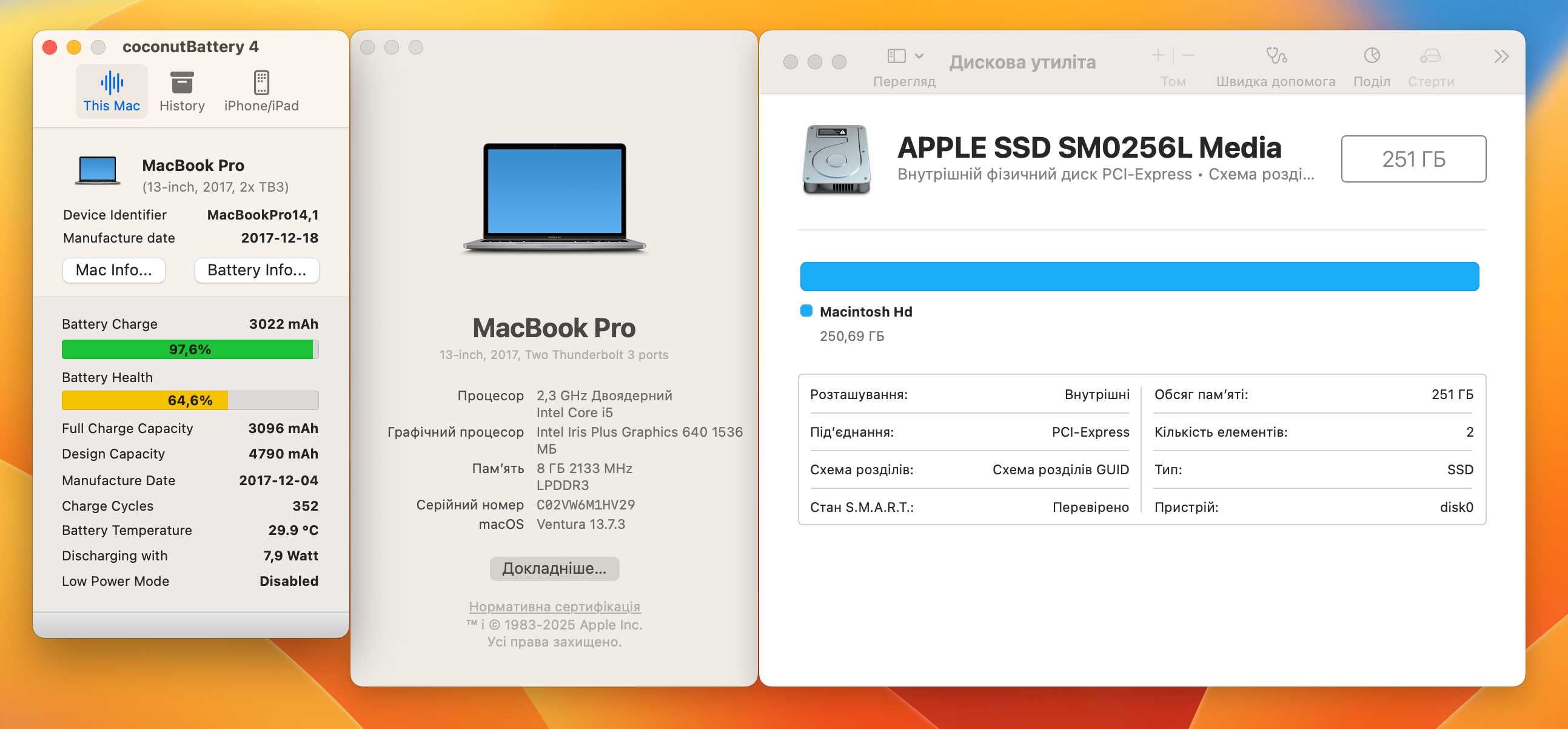Click the MacBook Pro laptop image in About window
Image resolution: width=1568 pixels, height=729 pixels.
(x=555, y=197)
